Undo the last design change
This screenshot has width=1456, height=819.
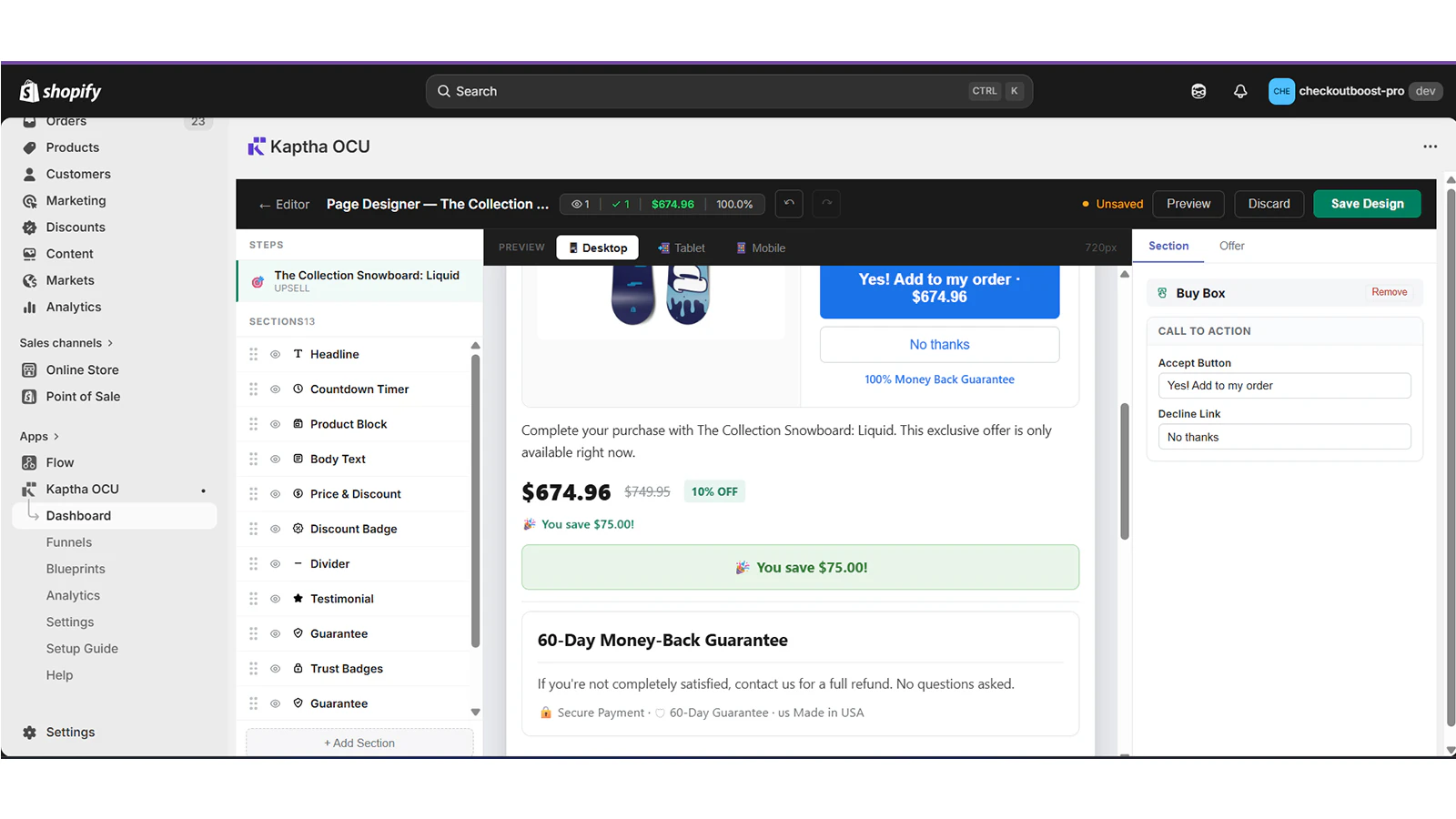[x=789, y=204]
